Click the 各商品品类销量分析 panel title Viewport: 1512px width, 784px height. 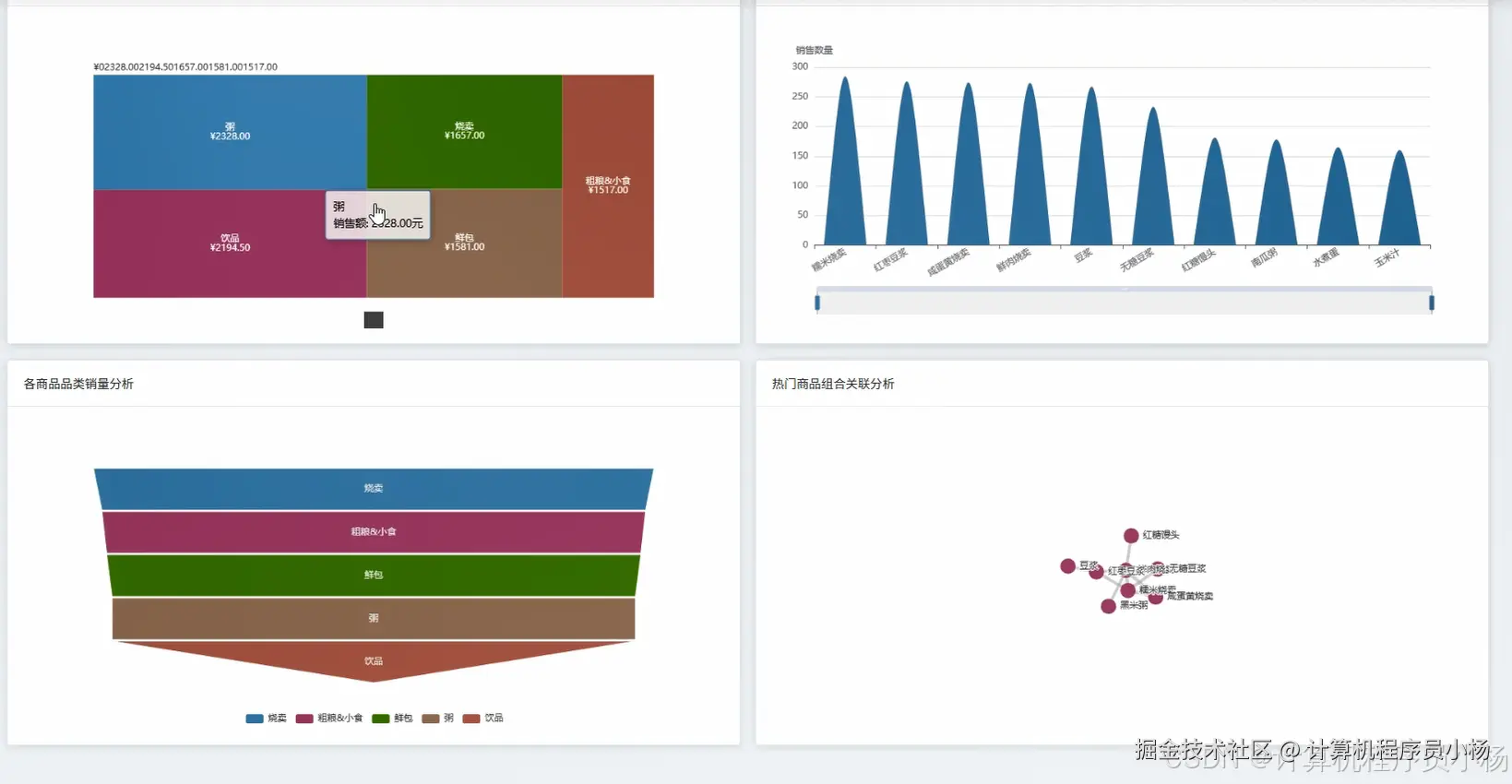point(78,384)
